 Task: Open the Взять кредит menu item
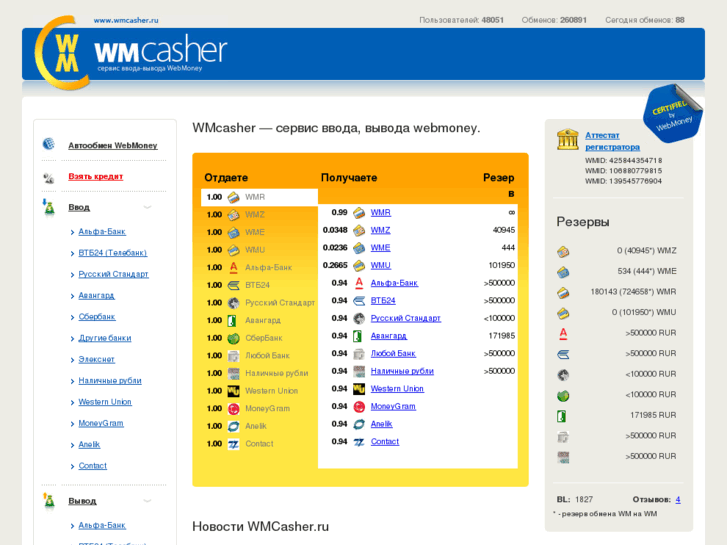point(96,176)
